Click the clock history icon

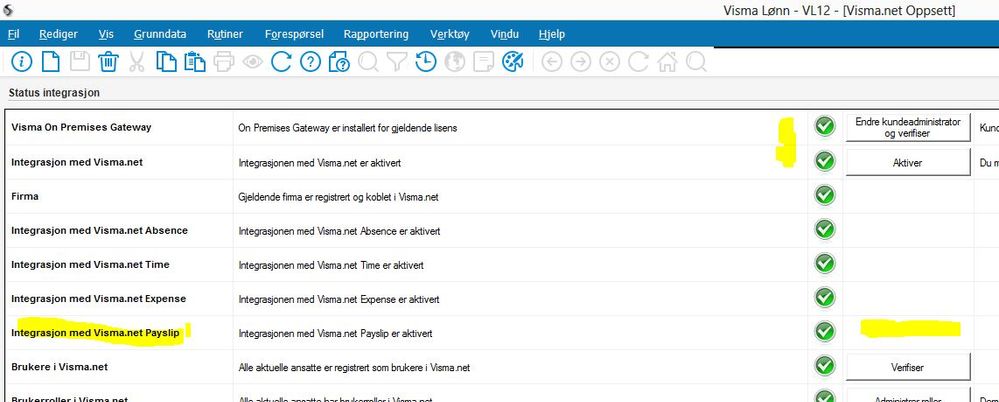tap(426, 62)
